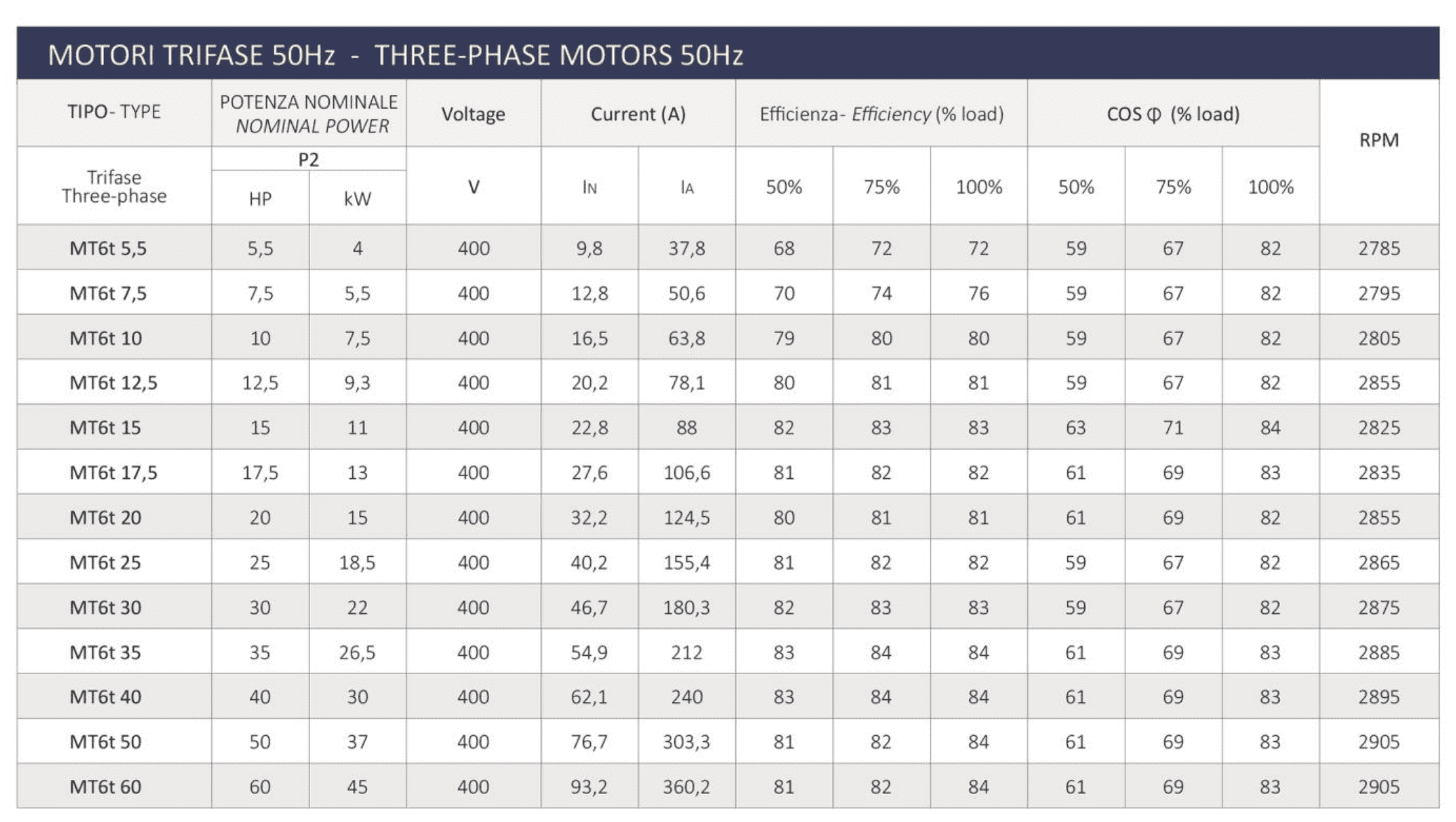Select the TIPO- TYPE header cell
The height and width of the screenshot is (822, 1456).
point(114,112)
